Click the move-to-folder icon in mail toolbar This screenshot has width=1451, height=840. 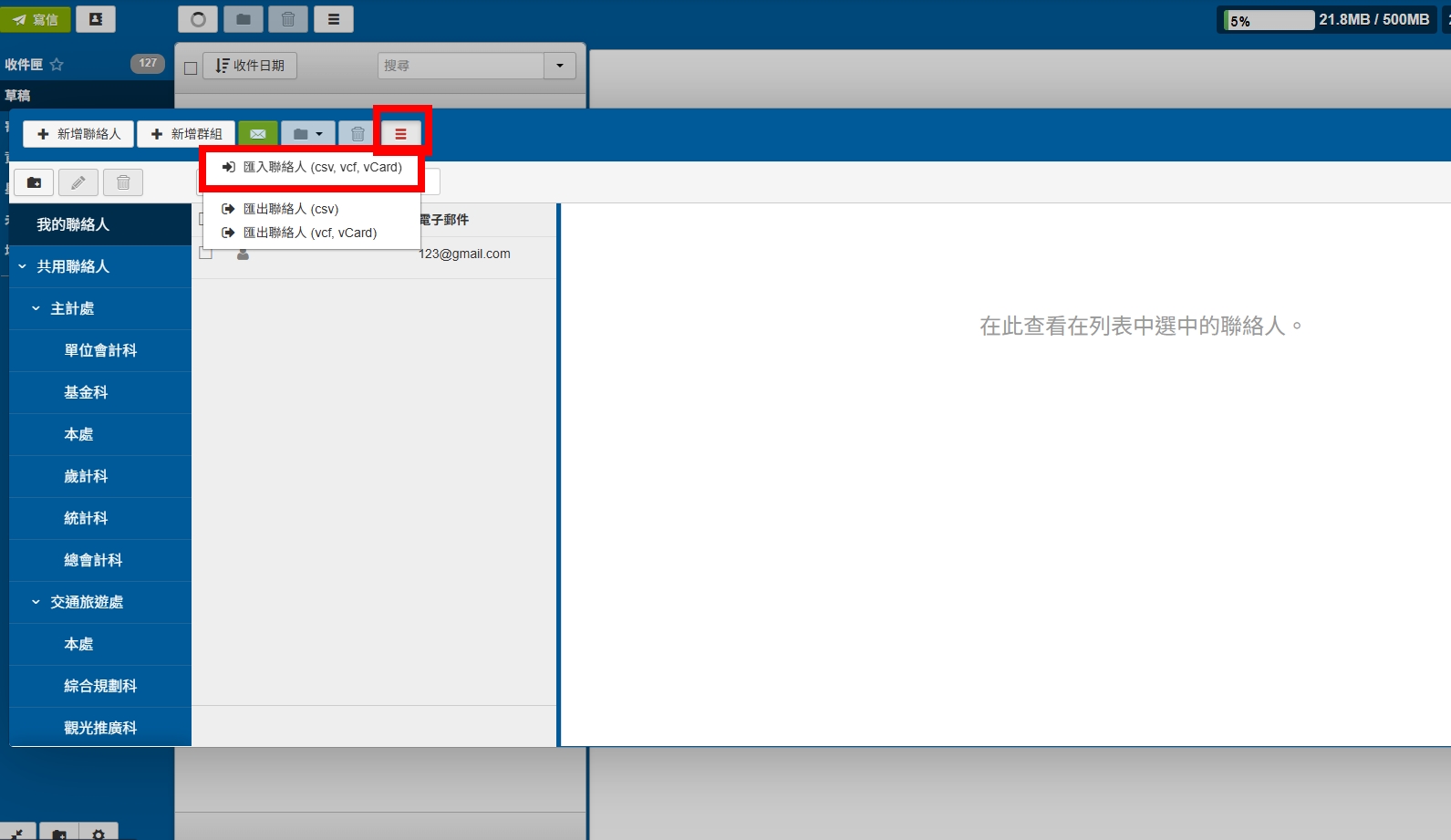click(x=244, y=19)
